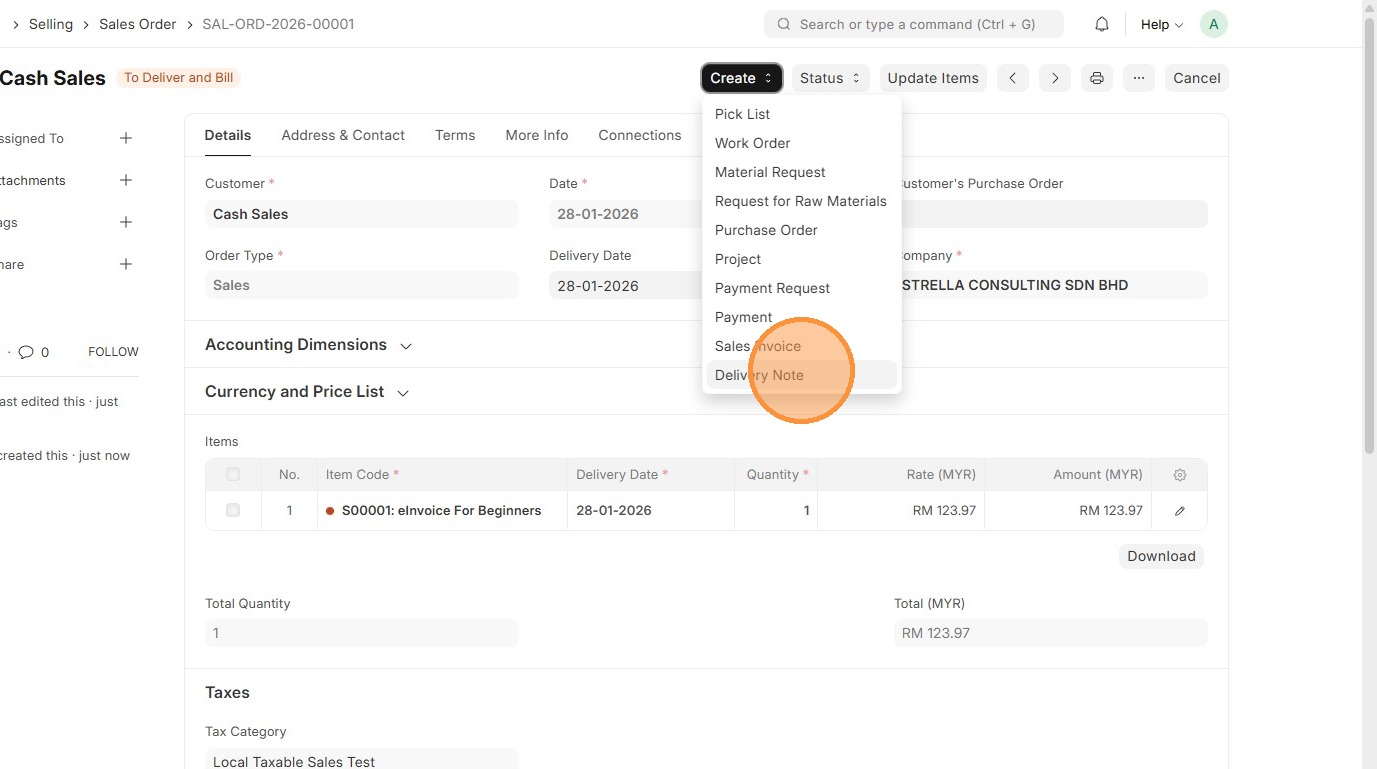Image resolution: width=1377 pixels, height=769 pixels.
Task: Open the Connections tab
Action: pyautogui.click(x=640, y=135)
